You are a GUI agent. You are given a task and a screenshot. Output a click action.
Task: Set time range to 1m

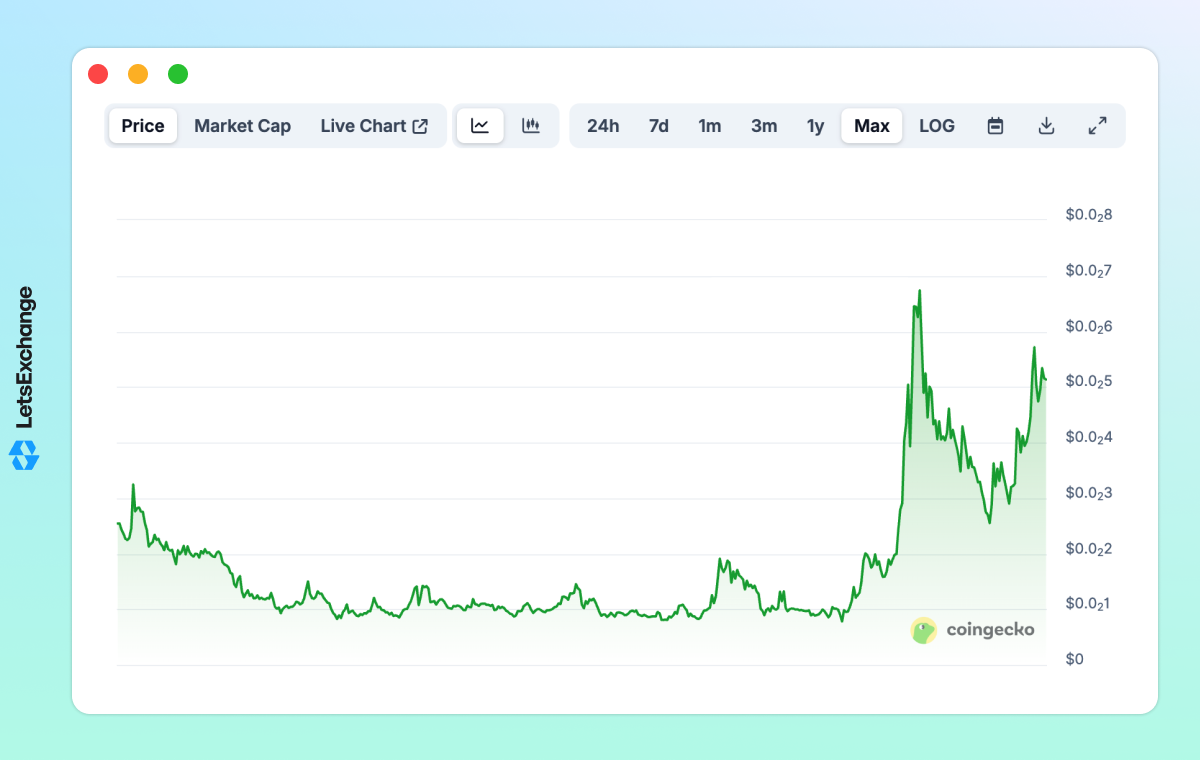(x=709, y=126)
